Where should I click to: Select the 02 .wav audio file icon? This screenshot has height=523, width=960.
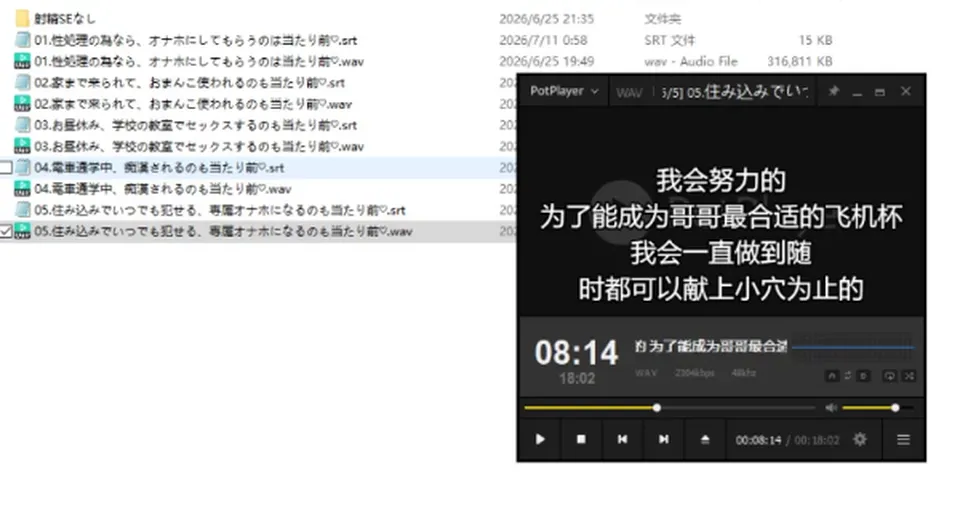coord(22,103)
